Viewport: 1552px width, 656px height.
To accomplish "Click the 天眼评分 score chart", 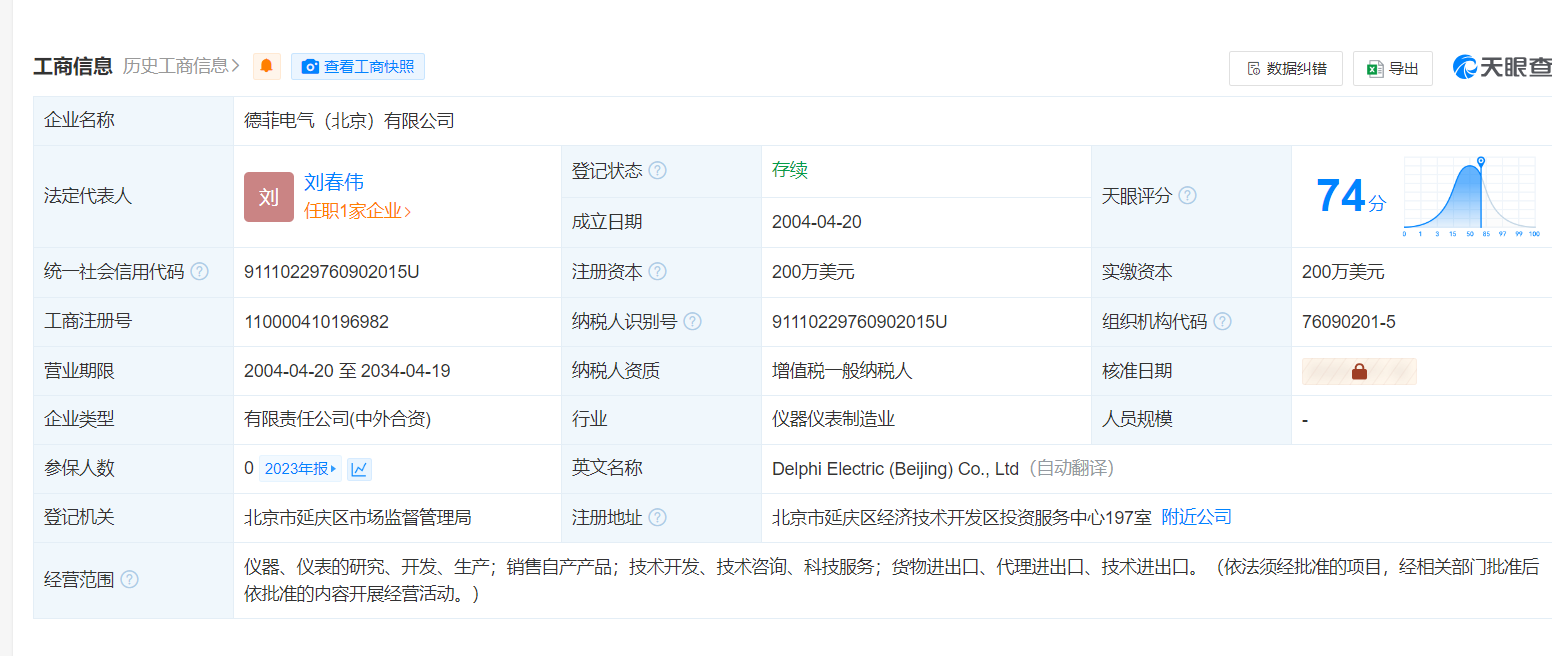I will [x=1470, y=197].
